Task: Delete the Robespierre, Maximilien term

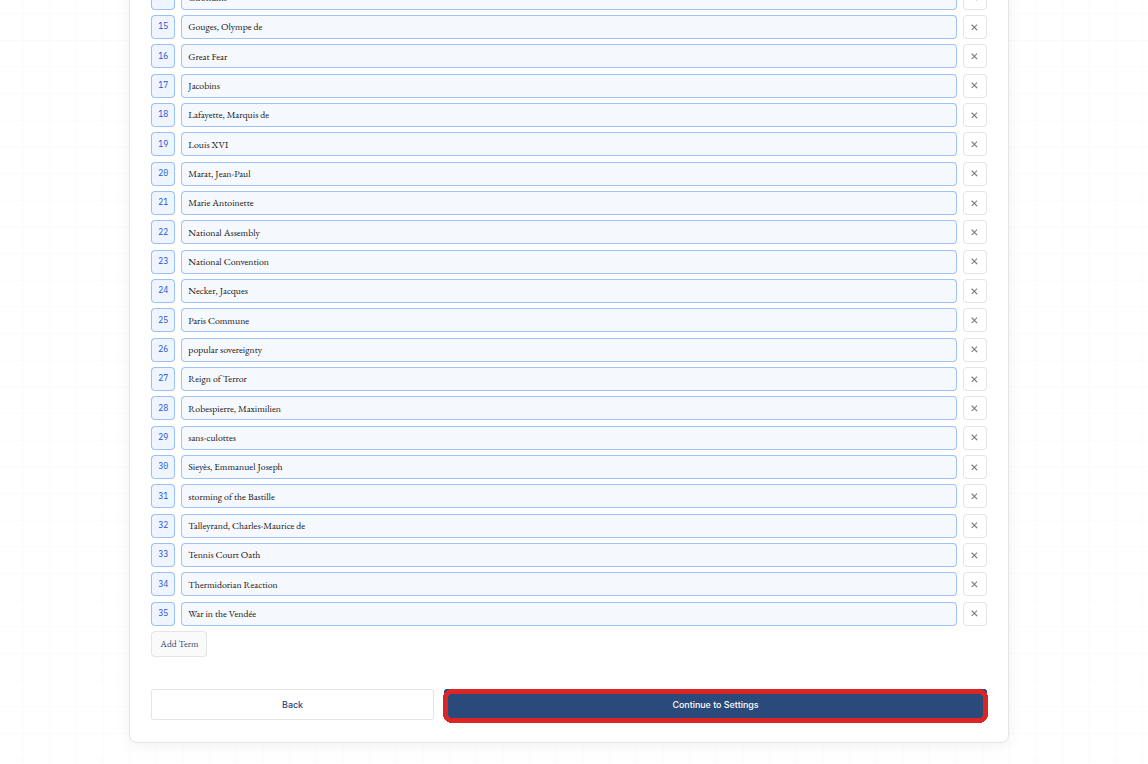Action: tap(974, 408)
